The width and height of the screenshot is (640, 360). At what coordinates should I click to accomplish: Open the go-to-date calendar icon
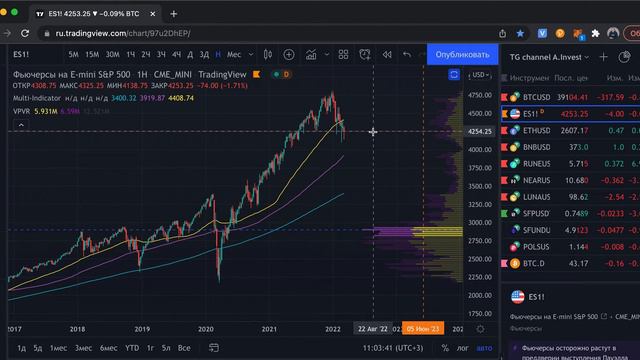click(x=214, y=348)
